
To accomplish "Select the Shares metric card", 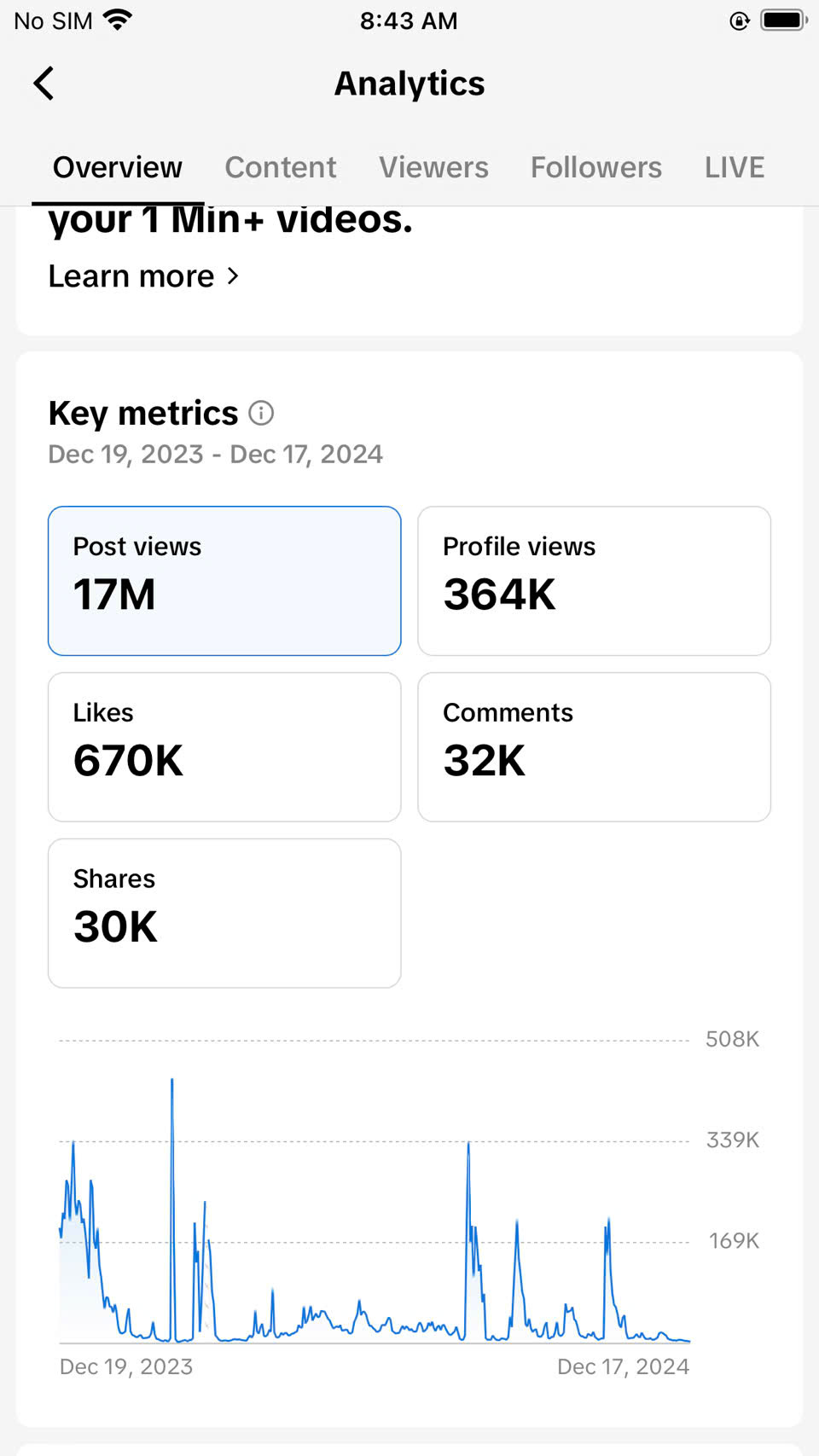I will (224, 913).
